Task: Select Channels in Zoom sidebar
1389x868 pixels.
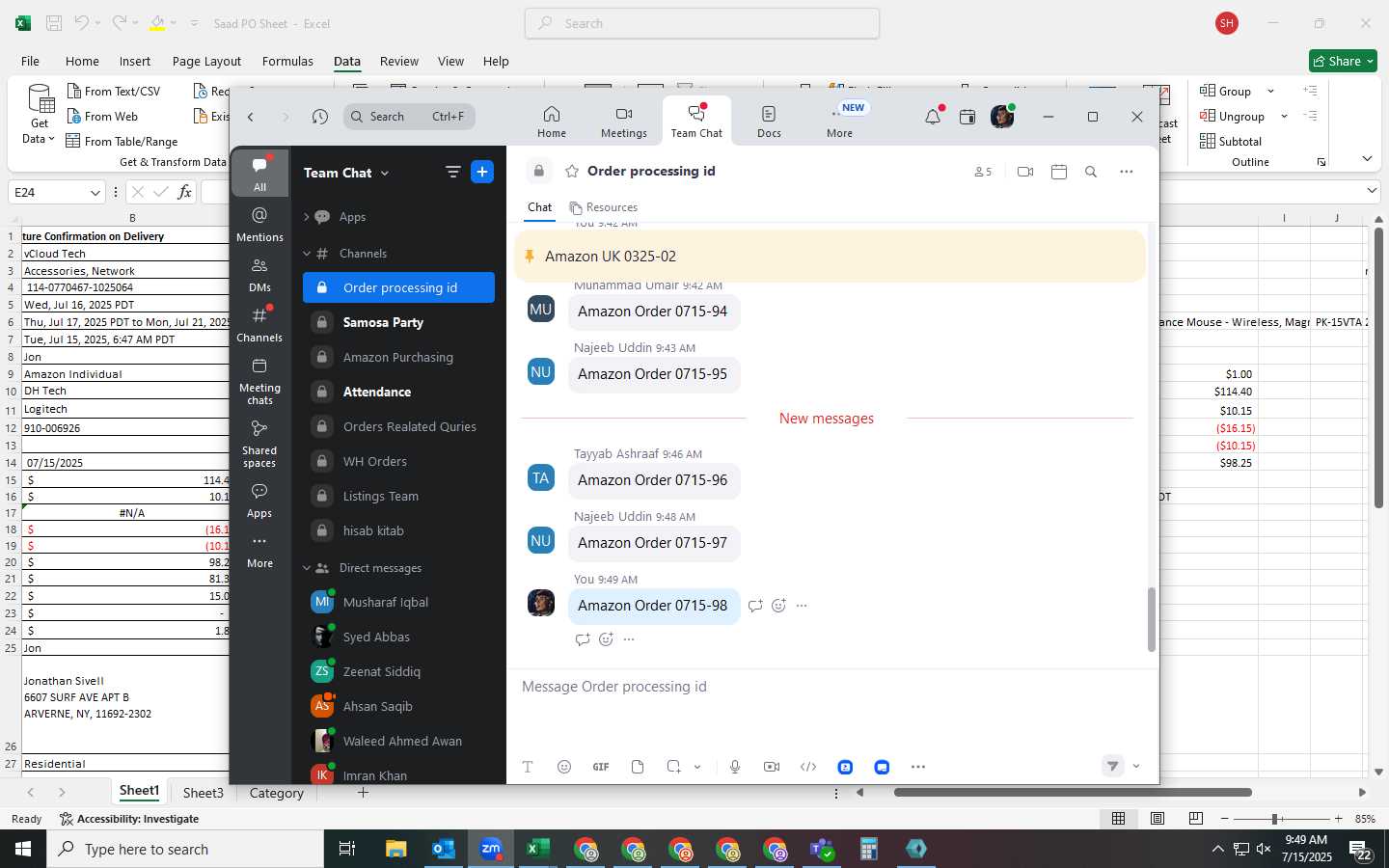Action: 259,324
